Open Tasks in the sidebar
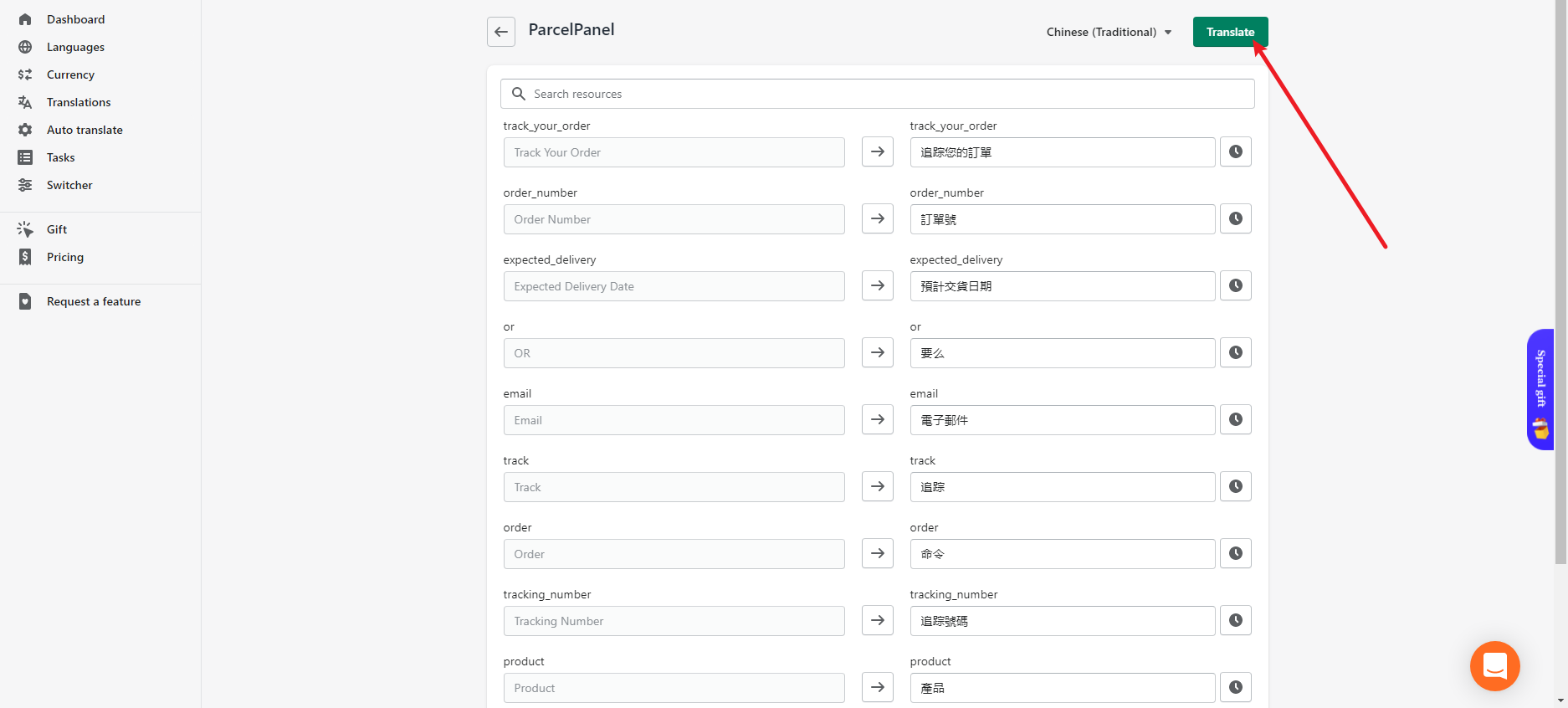This screenshot has width=1568, height=708. click(x=61, y=157)
